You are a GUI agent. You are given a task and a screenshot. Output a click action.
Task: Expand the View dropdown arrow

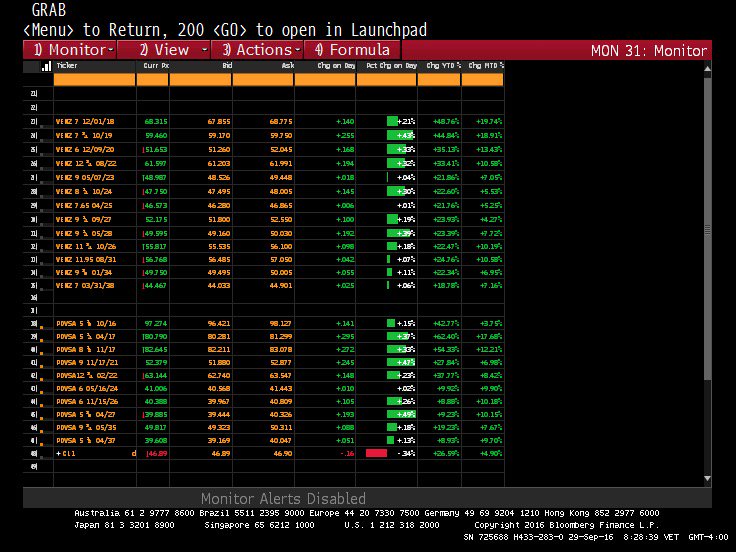pyautogui.click(x=204, y=50)
